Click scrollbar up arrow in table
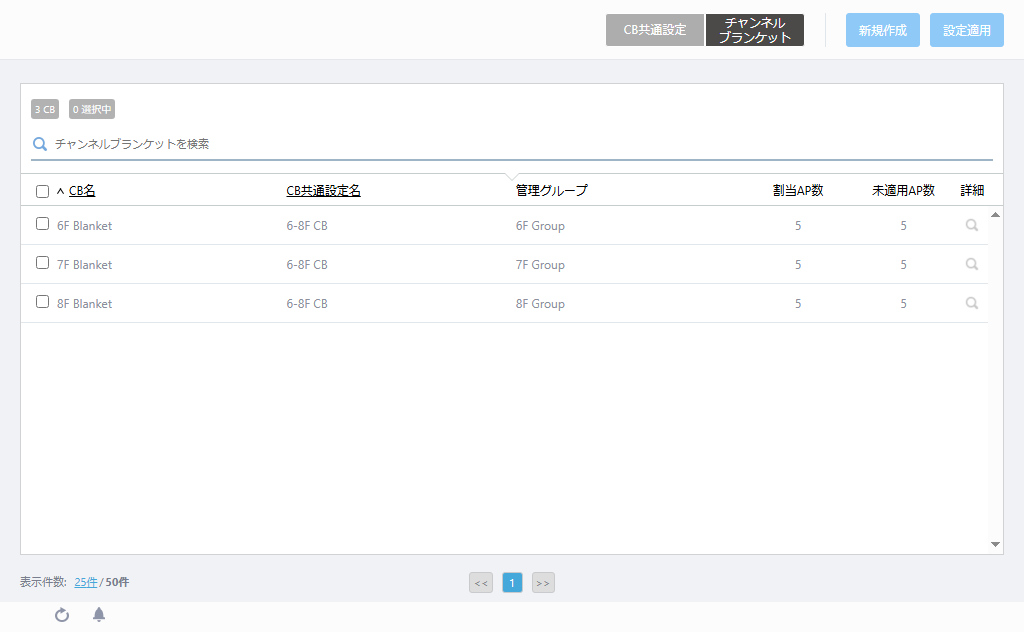The height and width of the screenshot is (632, 1024). click(x=995, y=215)
